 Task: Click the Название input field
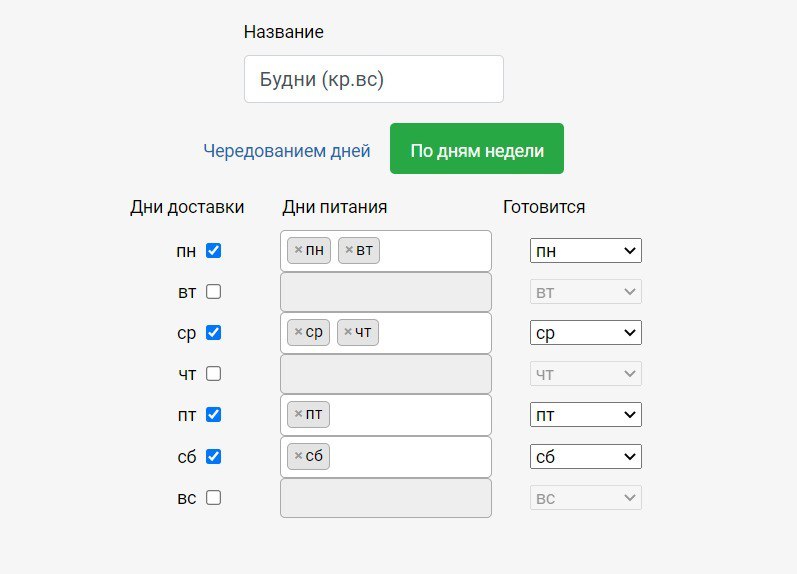point(373,79)
